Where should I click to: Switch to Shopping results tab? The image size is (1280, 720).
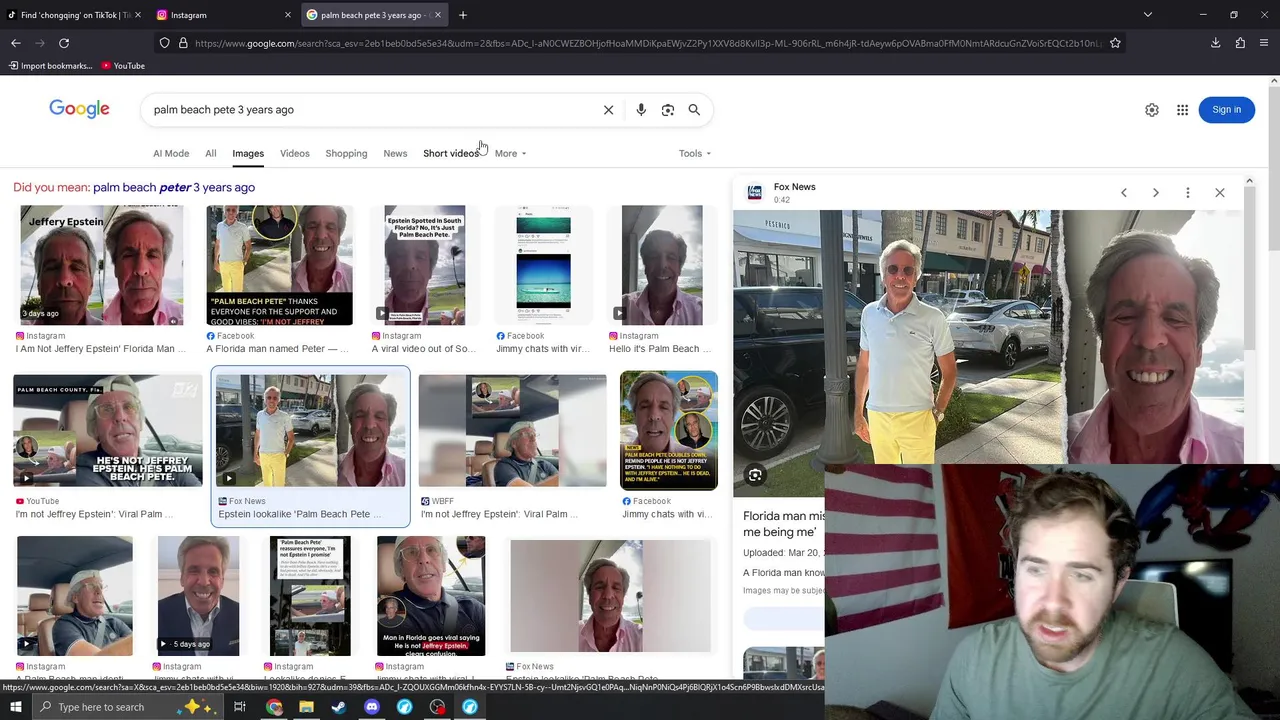pyautogui.click(x=346, y=153)
